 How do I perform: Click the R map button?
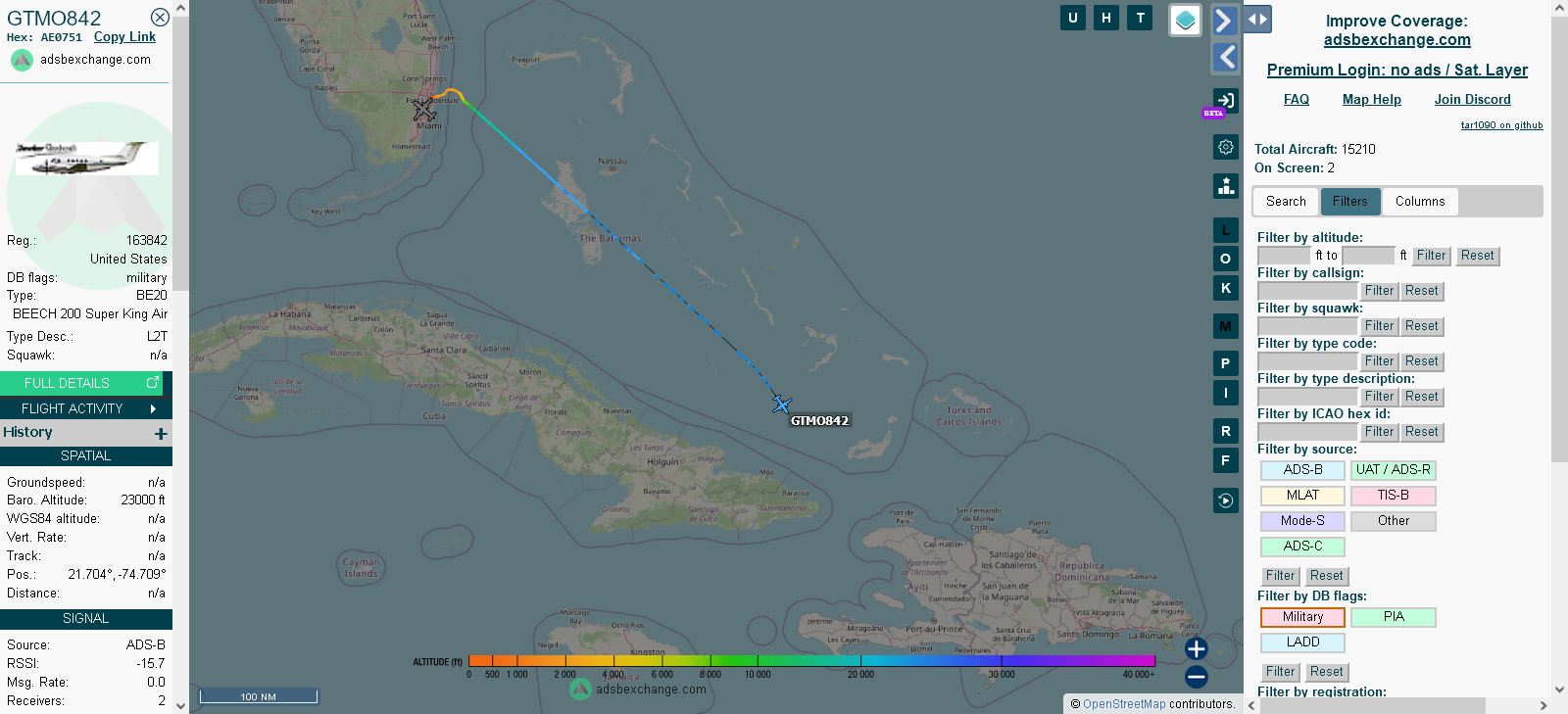point(1225,431)
